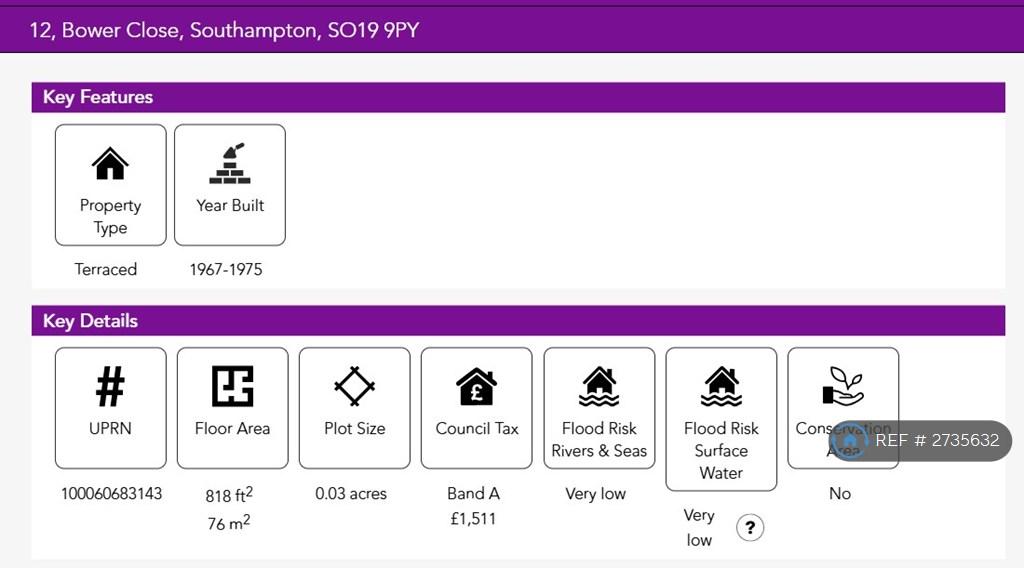Click the Conservation Area plant hand icon
This screenshot has width=1024, height=568.
843,386
